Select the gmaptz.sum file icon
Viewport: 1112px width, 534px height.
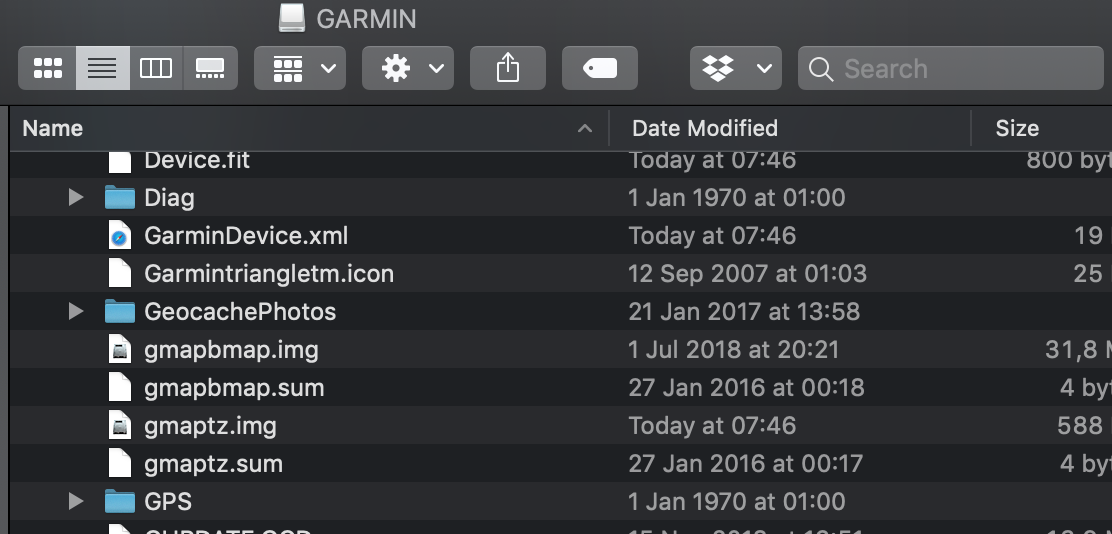[x=120, y=464]
